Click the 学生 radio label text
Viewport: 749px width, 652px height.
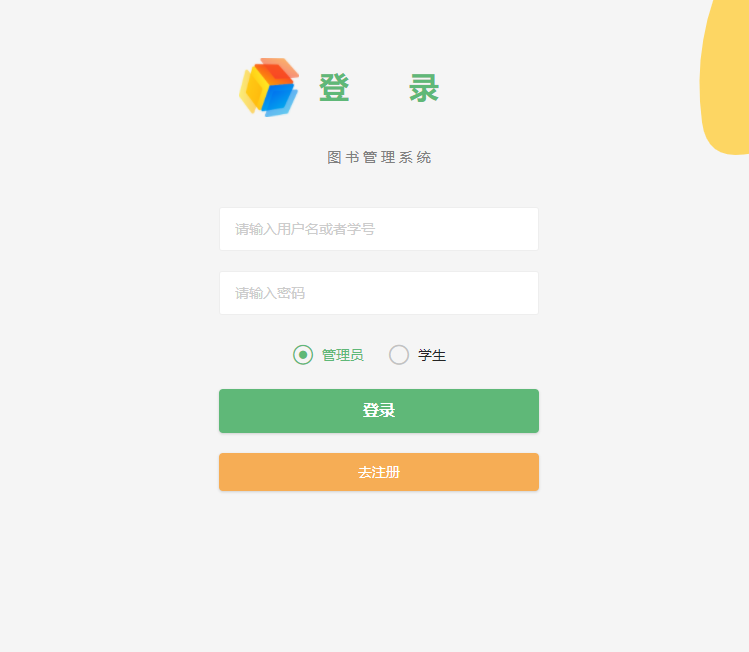coord(432,355)
